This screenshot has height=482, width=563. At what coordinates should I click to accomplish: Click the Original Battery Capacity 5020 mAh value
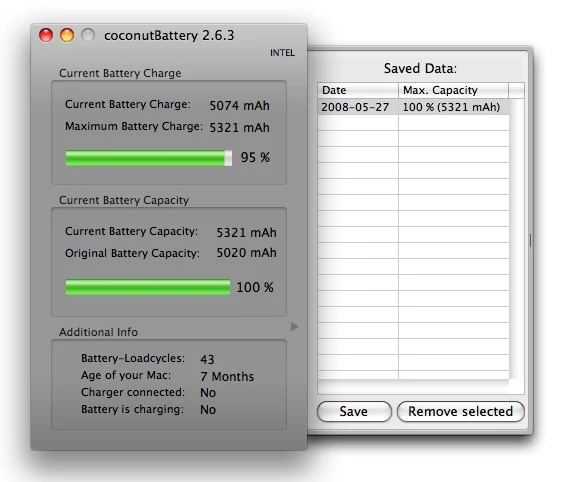[246, 253]
